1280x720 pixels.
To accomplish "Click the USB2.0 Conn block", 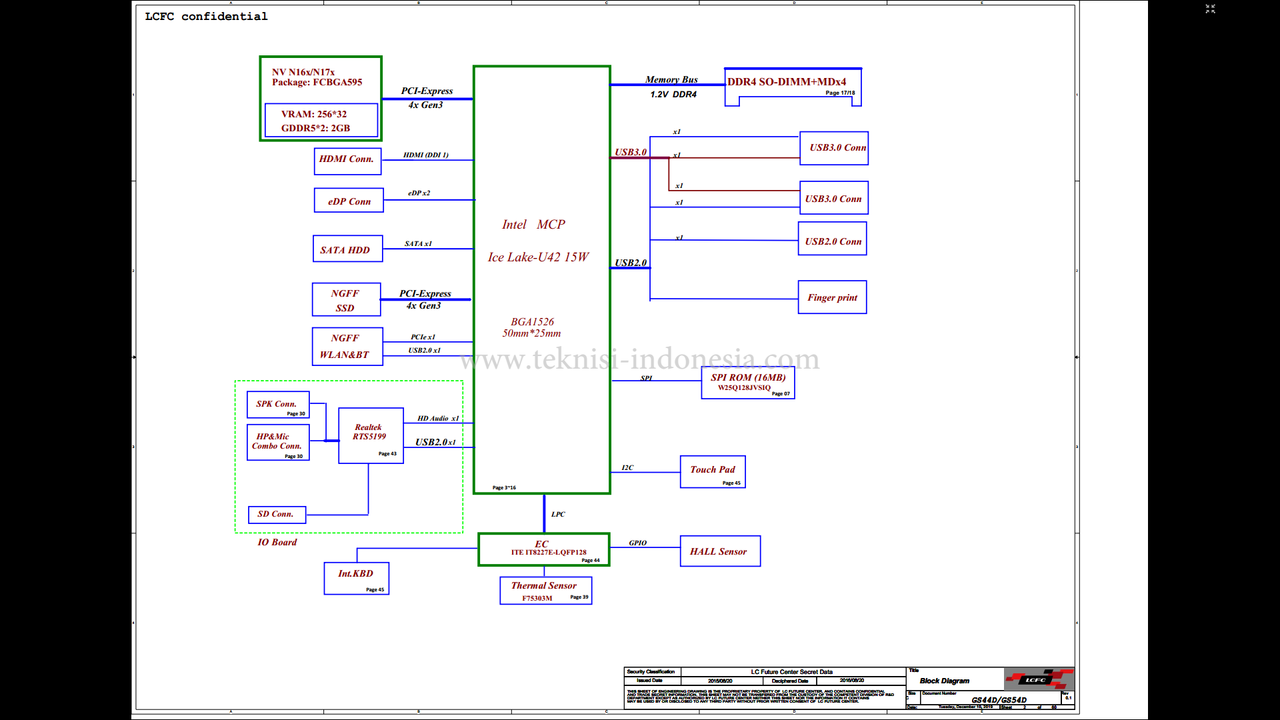I will point(833,240).
